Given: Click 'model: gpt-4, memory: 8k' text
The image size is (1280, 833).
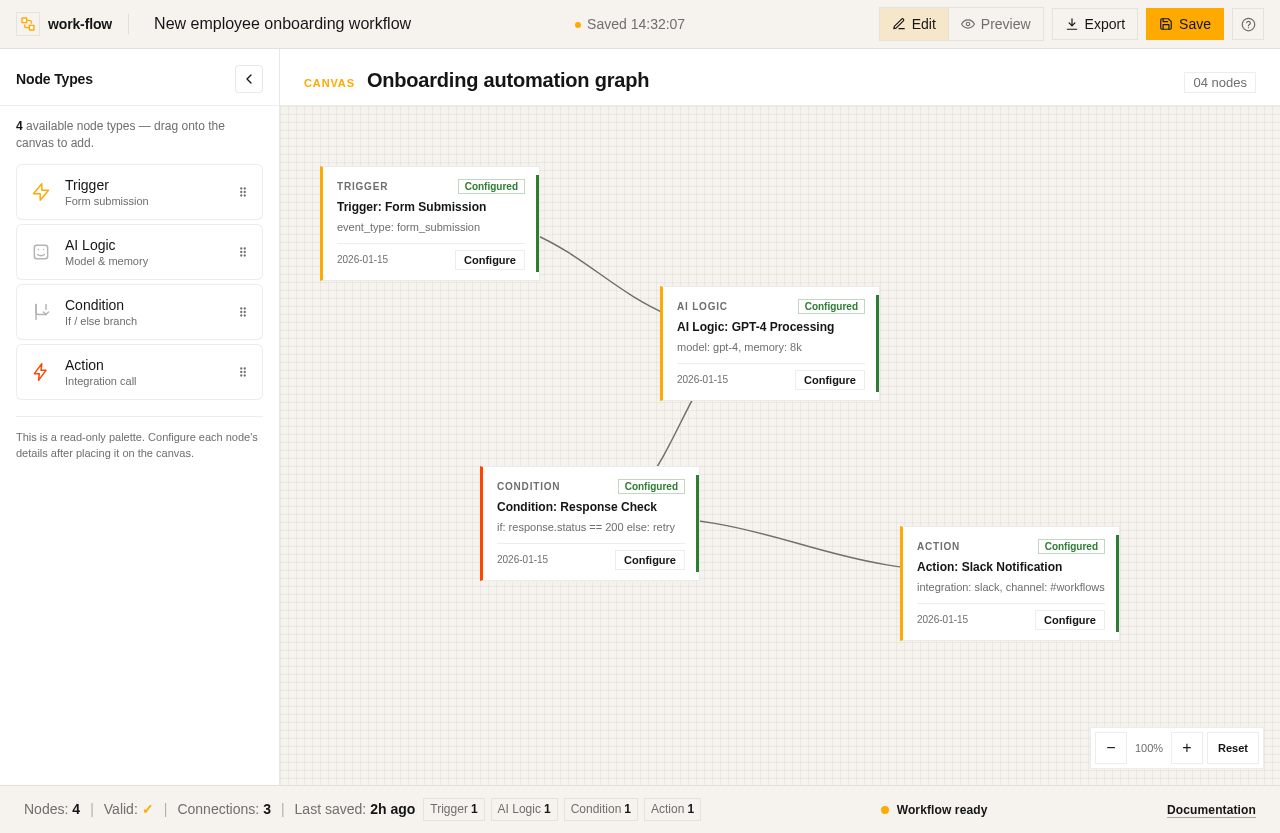Looking at the screenshot, I should [x=739, y=347].
